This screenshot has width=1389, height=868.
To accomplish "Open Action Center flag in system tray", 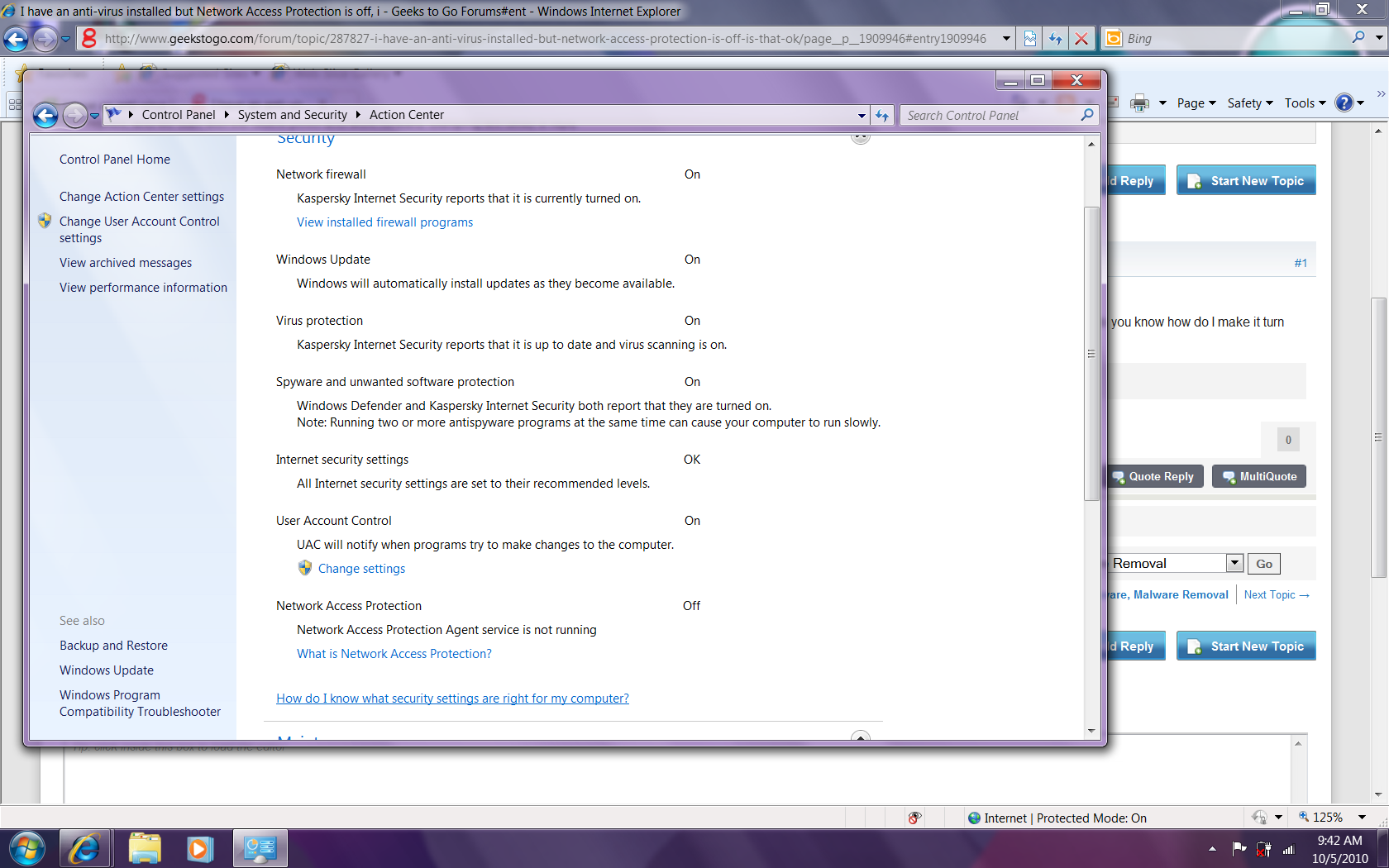I will [x=1239, y=848].
